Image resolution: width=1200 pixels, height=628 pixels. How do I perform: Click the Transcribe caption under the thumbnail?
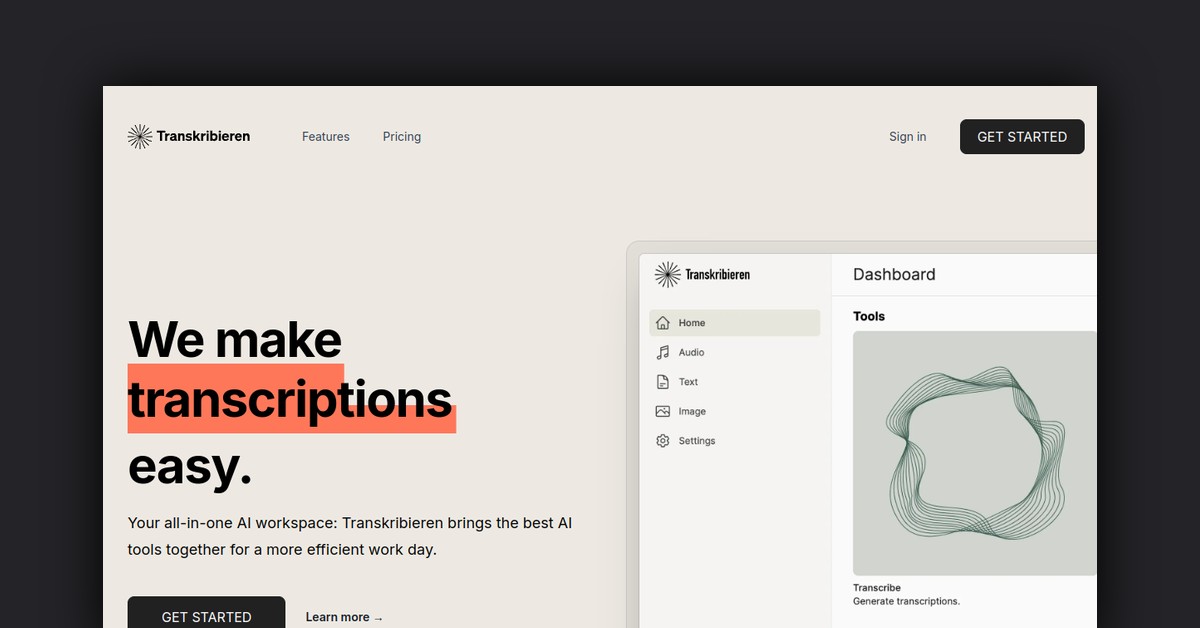click(x=877, y=588)
